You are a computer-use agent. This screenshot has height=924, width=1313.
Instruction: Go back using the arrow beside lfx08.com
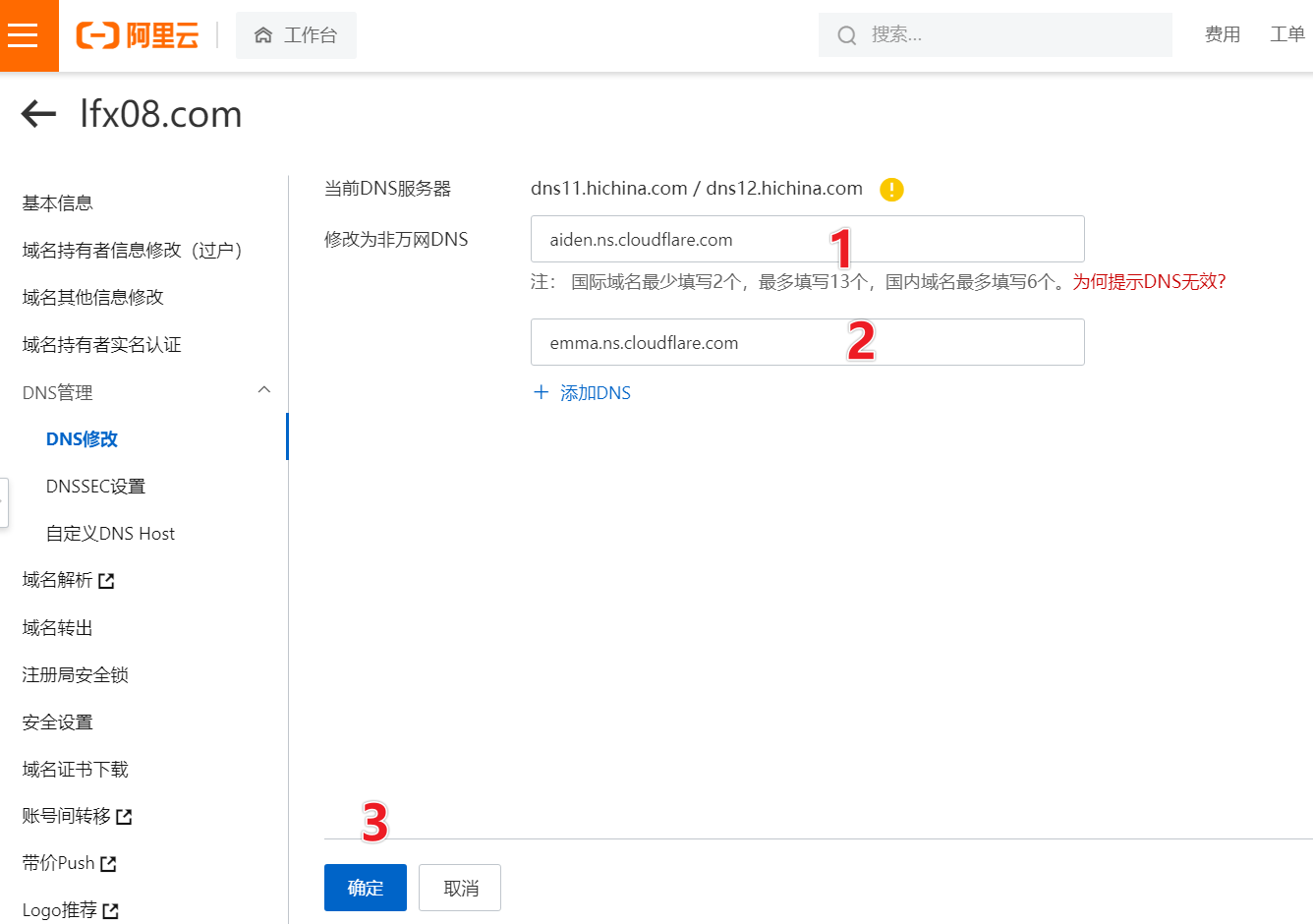[39, 114]
